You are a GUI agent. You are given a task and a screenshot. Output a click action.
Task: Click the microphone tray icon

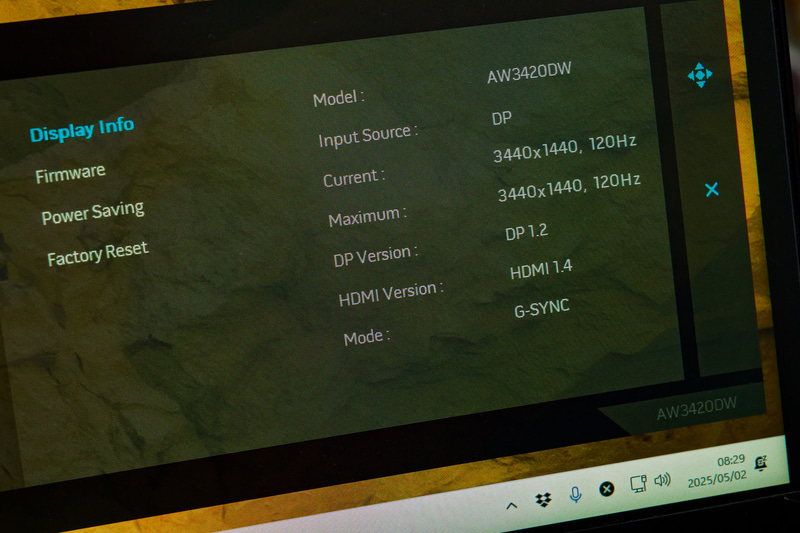(576, 494)
